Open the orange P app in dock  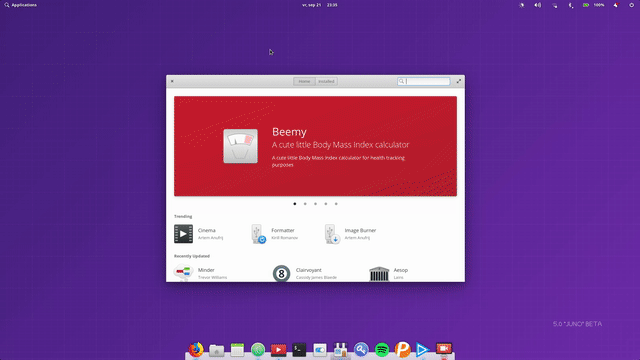[402, 350]
